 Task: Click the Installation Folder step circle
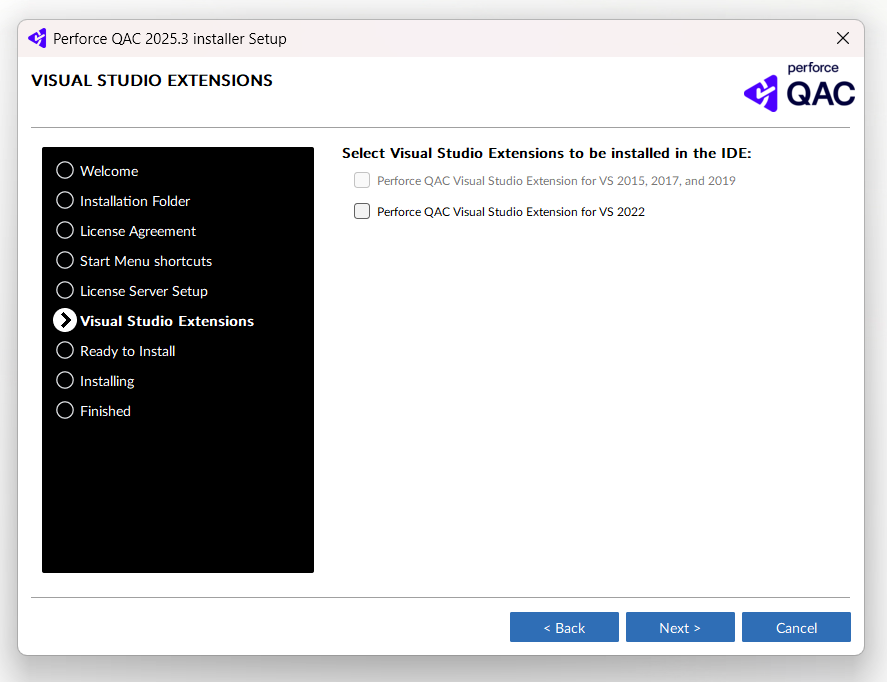pyautogui.click(x=65, y=200)
